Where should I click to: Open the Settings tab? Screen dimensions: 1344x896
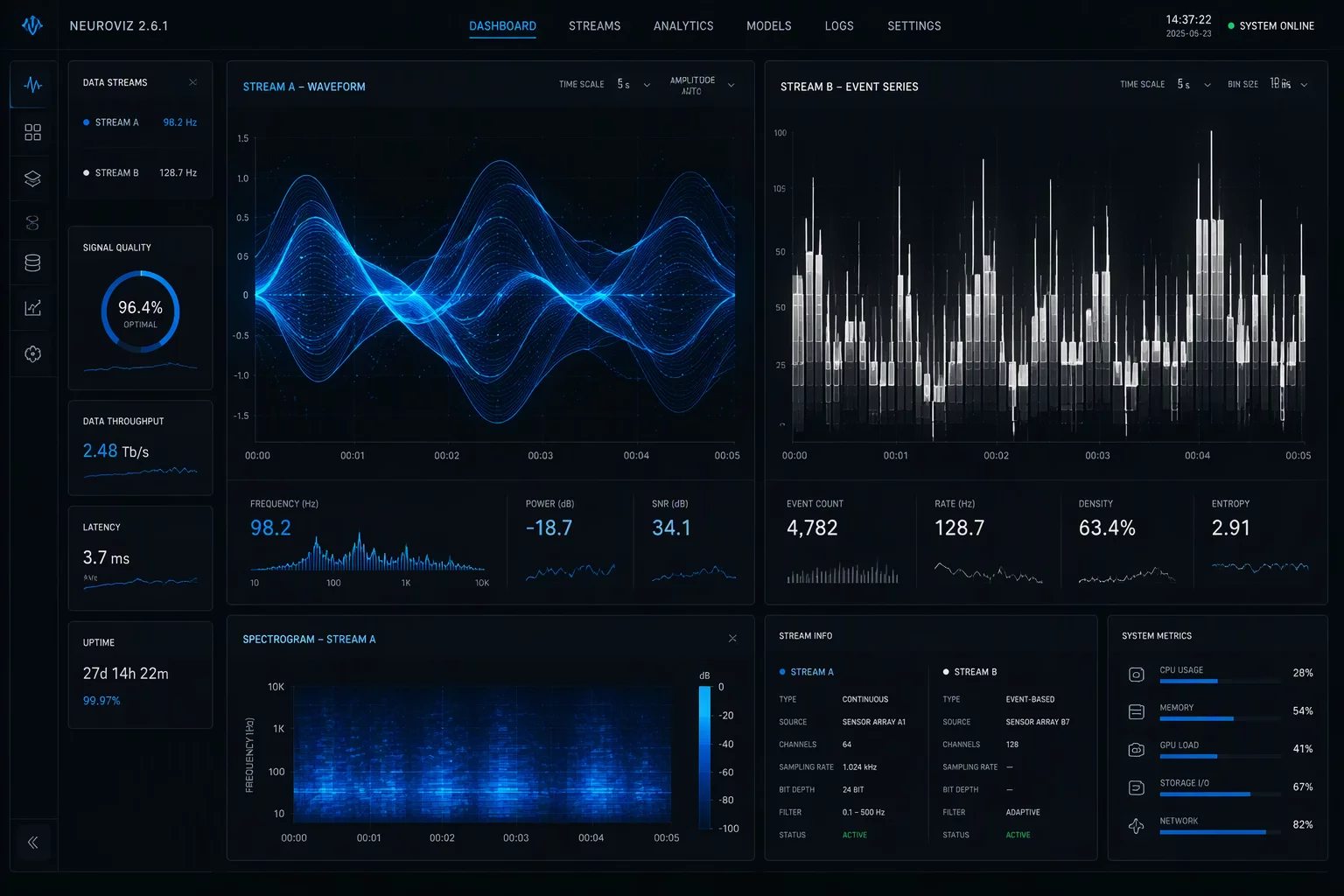coord(914,26)
